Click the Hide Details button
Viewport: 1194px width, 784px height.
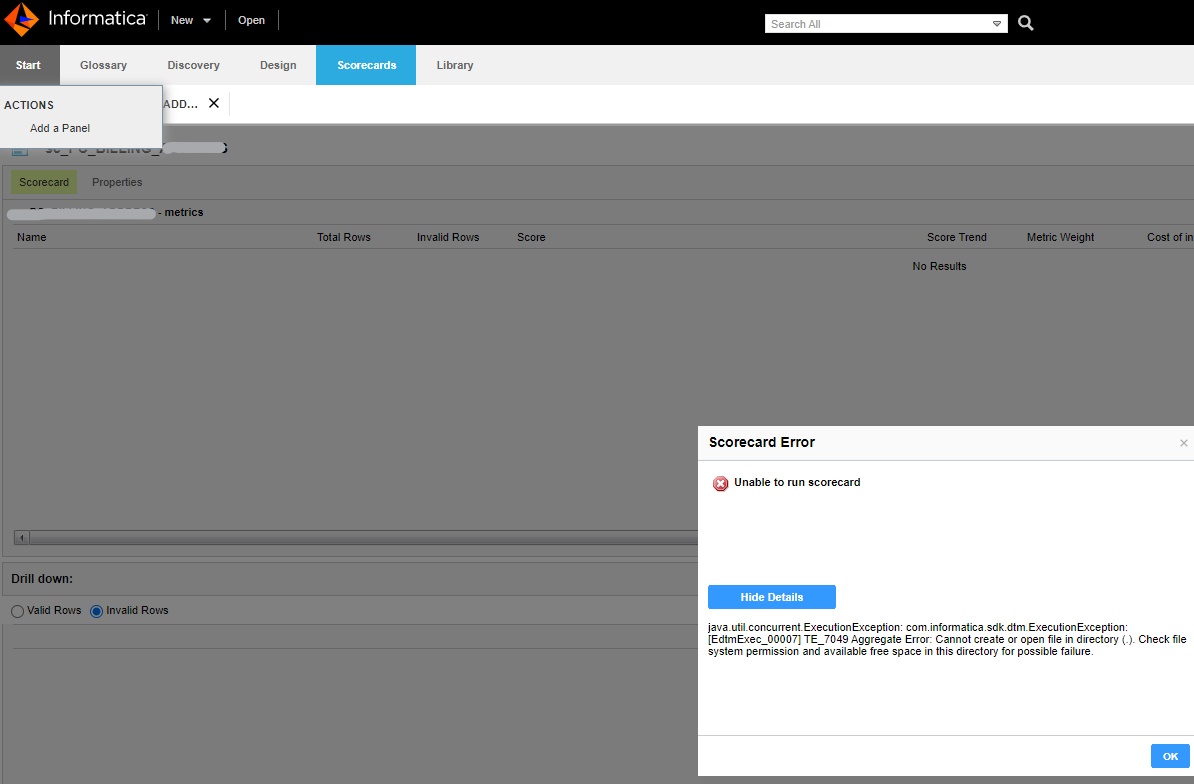pyautogui.click(x=771, y=597)
